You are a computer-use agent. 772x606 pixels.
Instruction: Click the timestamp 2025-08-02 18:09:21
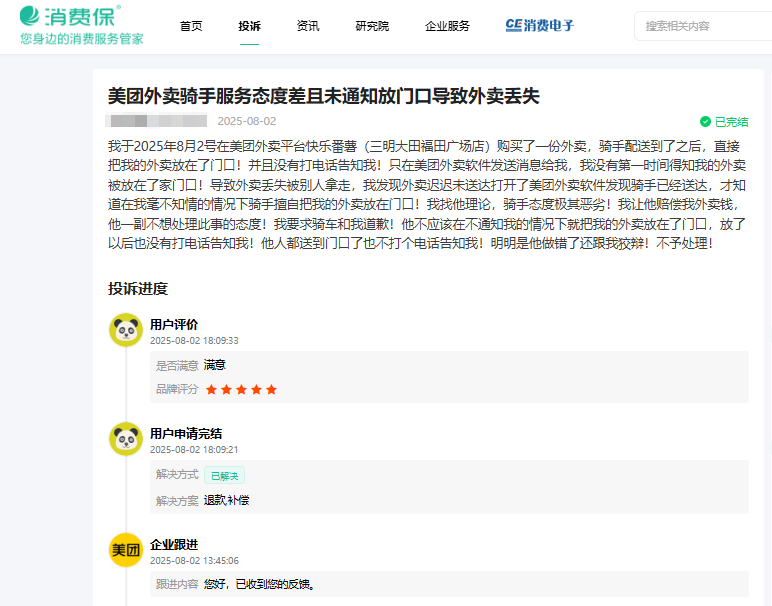coord(194,449)
